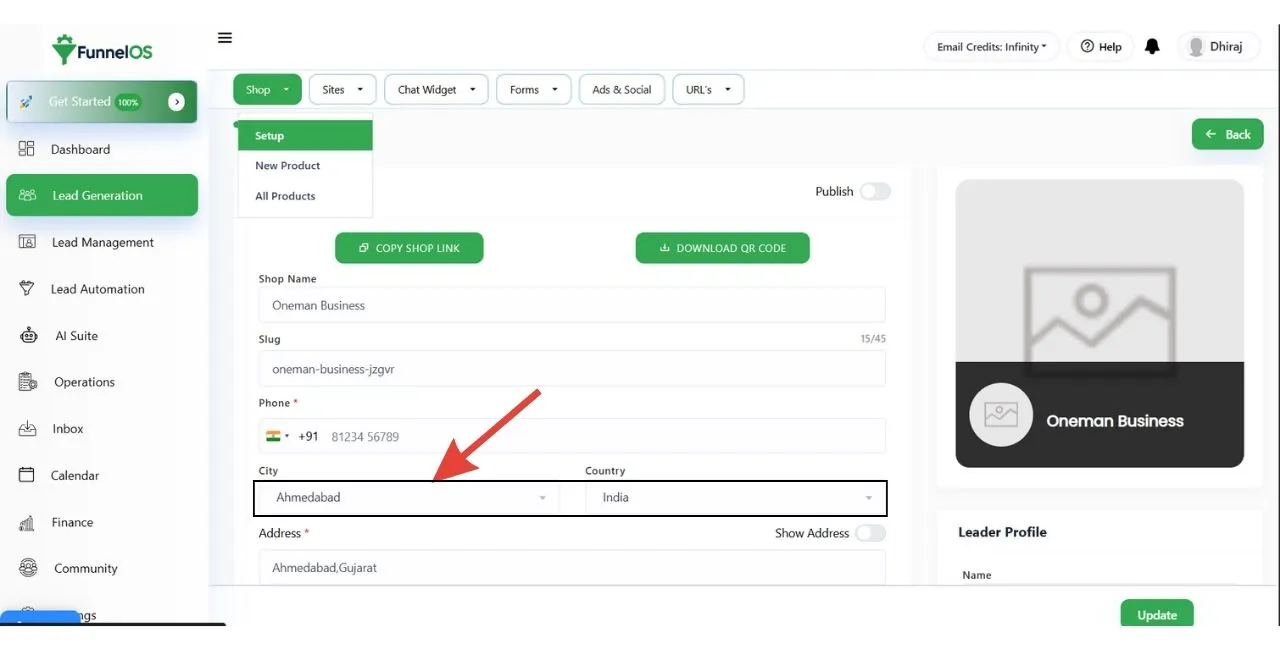
Task: Click the Download QR Code button
Action: 722,248
